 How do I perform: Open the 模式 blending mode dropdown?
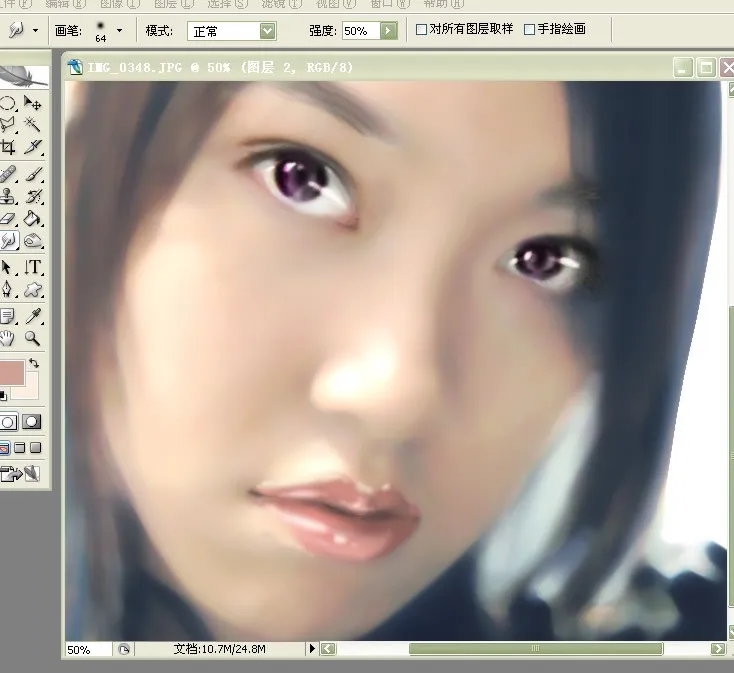[267, 31]
